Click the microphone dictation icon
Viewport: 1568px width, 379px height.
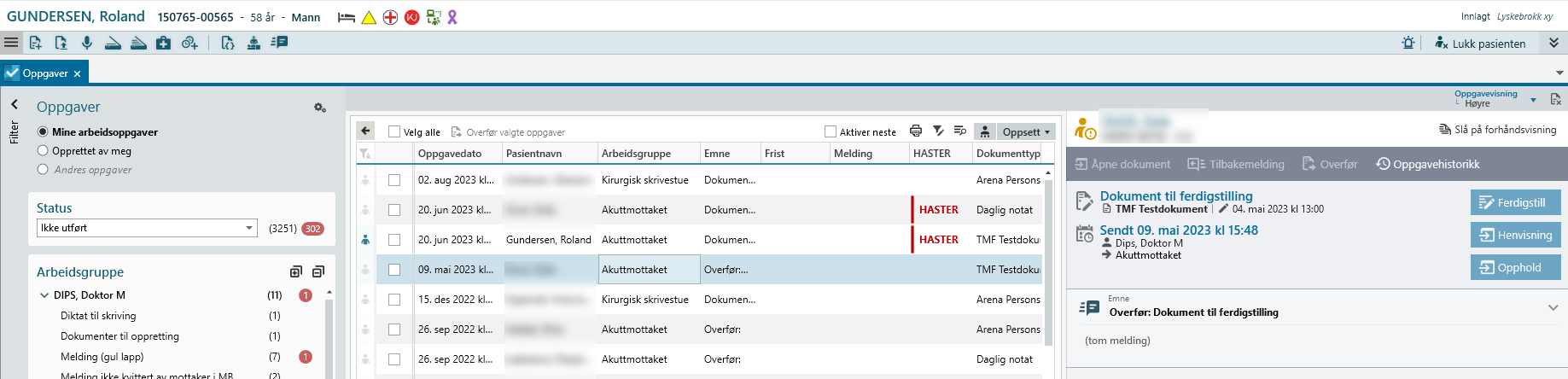click(86, 43)
